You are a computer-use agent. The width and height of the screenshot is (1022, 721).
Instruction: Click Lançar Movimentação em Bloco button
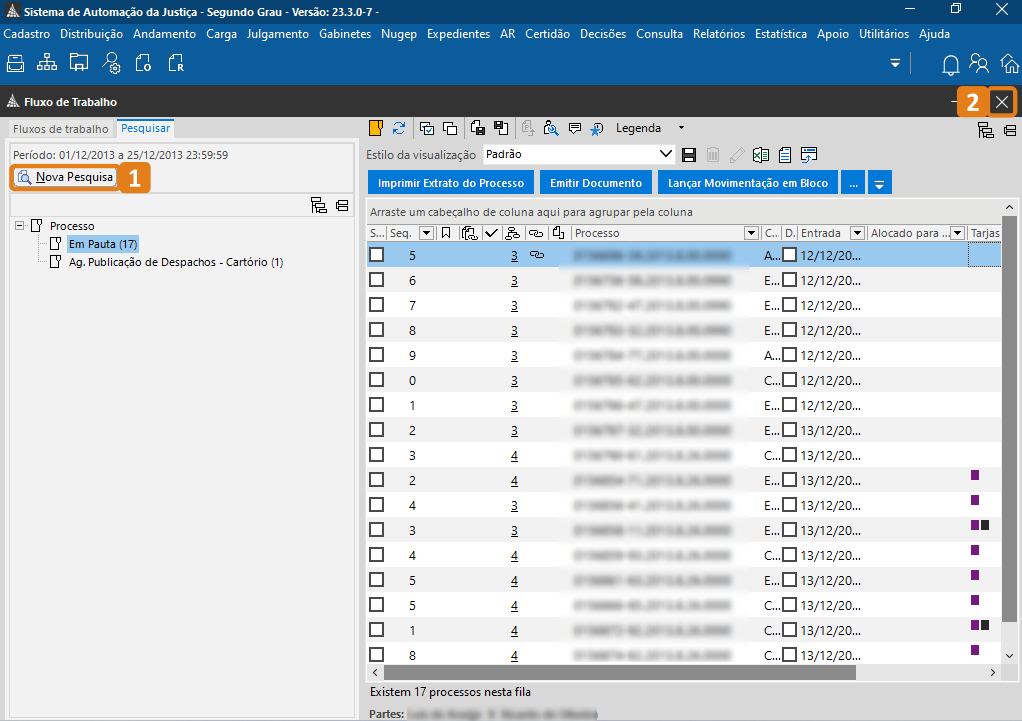coord(748,183)
